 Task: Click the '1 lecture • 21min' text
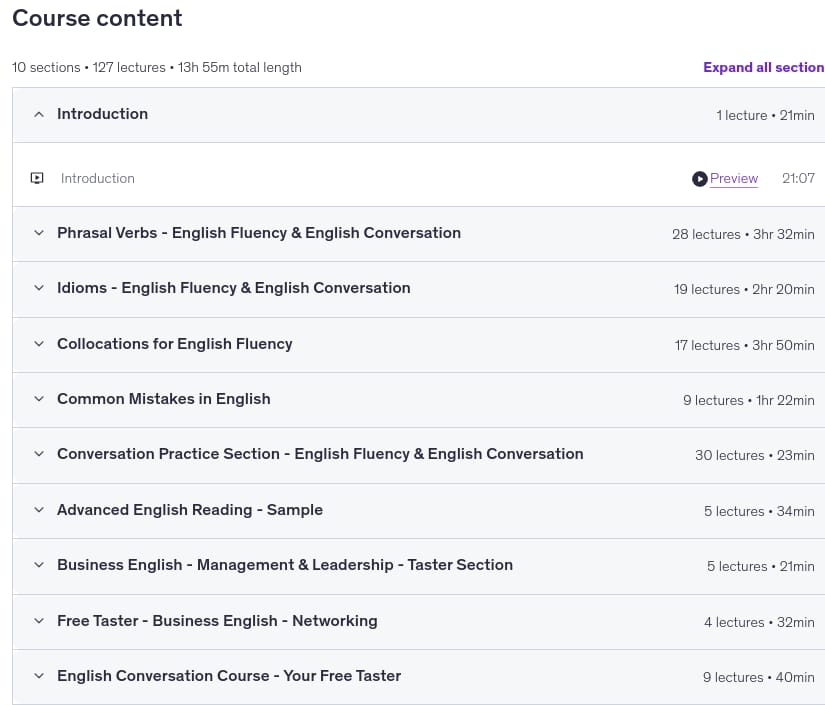[766, 115]
